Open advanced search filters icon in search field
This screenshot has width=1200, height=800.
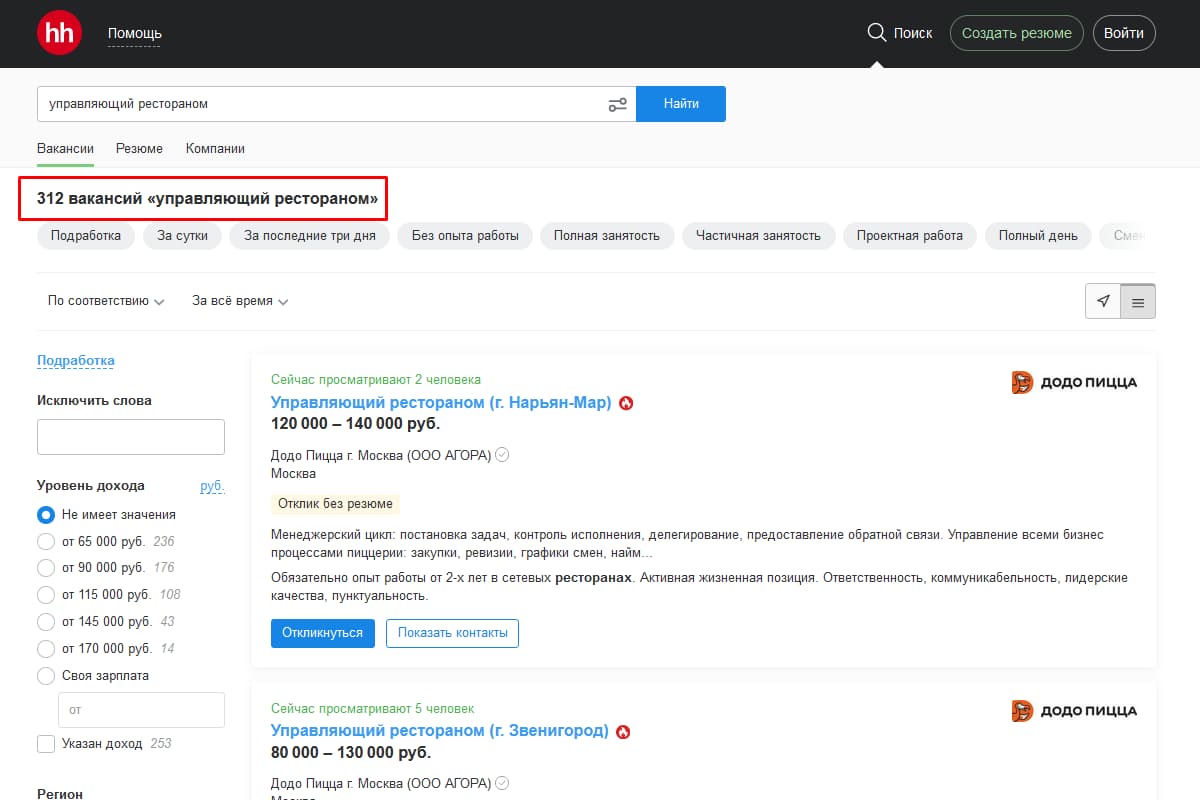click(617, 103)
